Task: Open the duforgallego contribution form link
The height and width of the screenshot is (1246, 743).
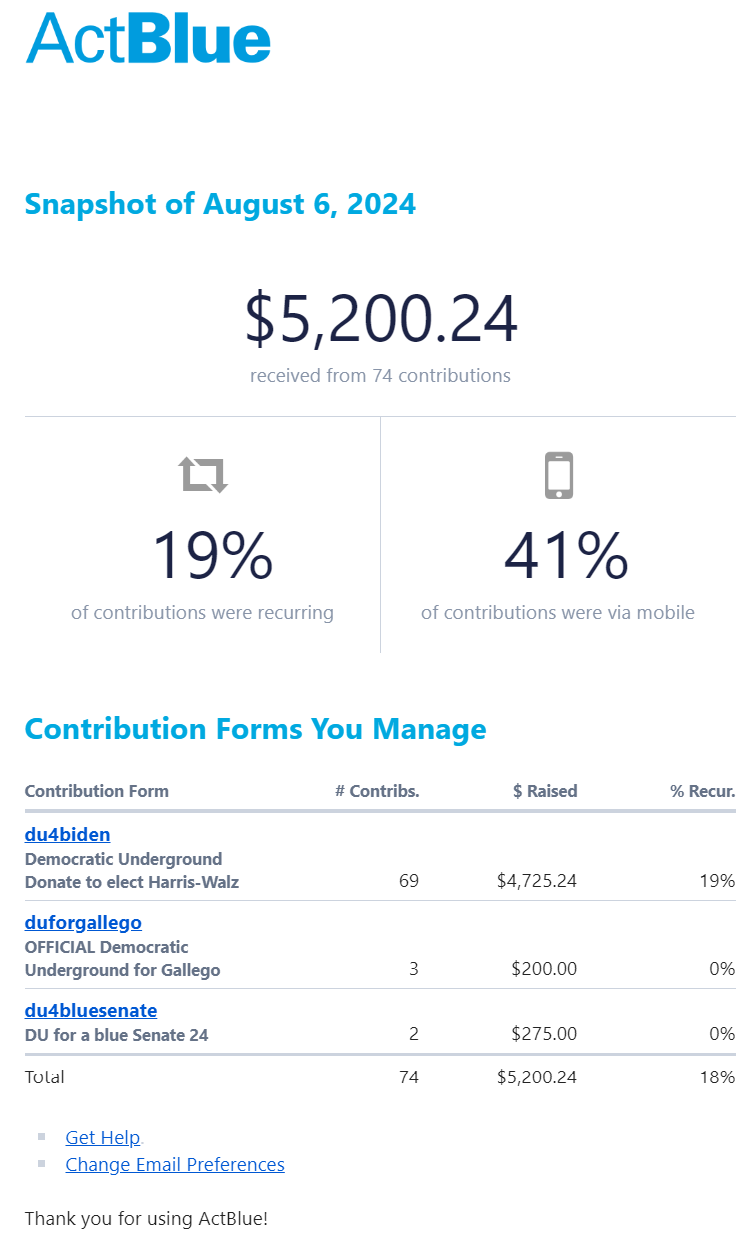Action: tap(83, 922)
